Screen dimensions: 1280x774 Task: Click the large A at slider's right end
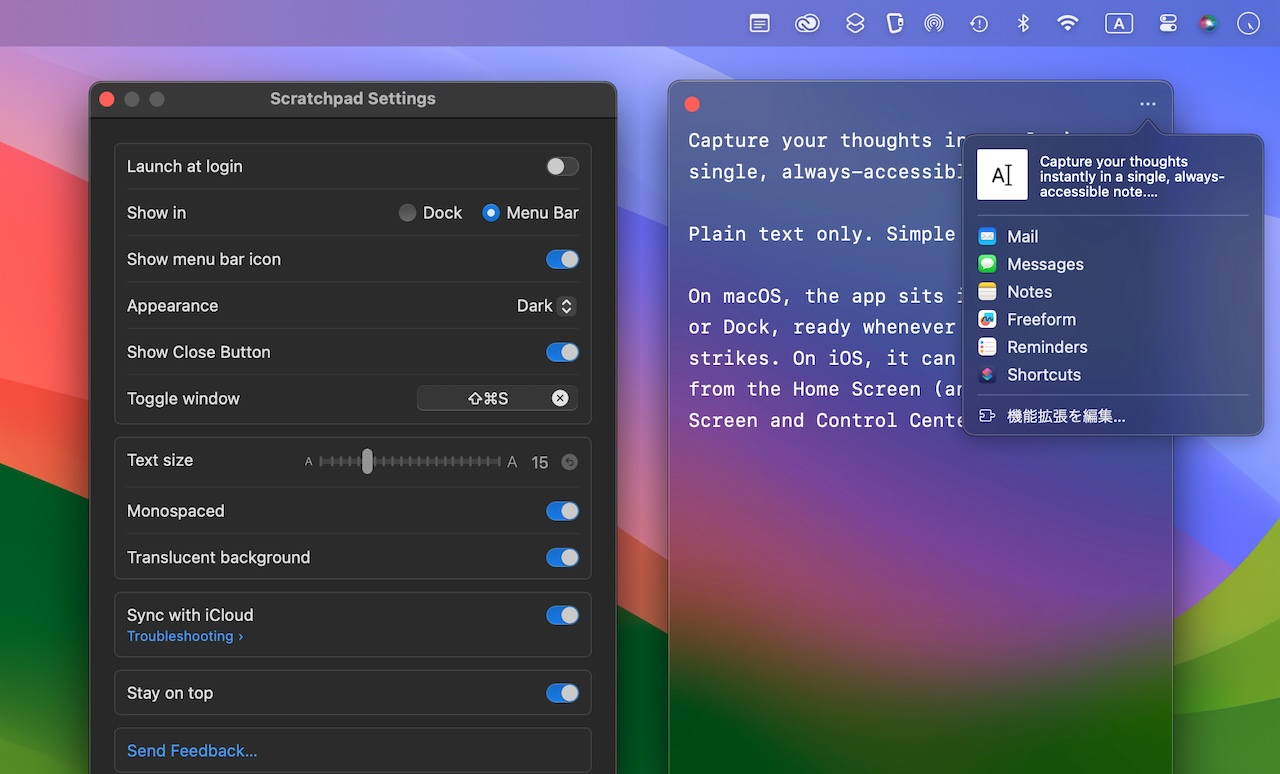(512, 462)
